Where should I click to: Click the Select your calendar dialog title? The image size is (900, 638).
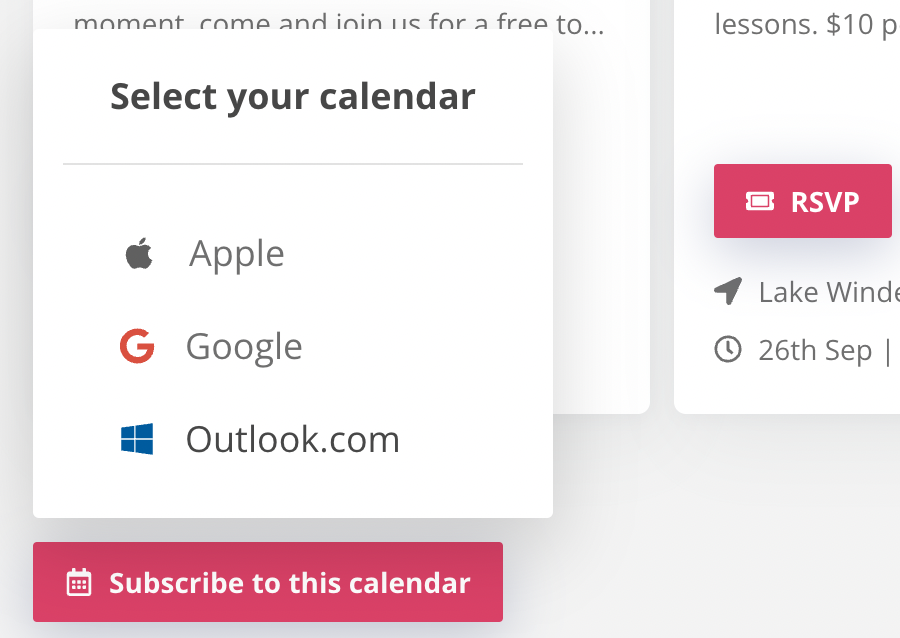pyautogui.click(x=292, y=96)
